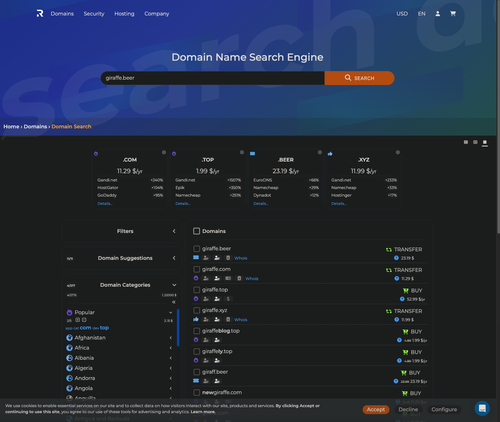Open the Security menu
The image size is (500, 422).
94,14
